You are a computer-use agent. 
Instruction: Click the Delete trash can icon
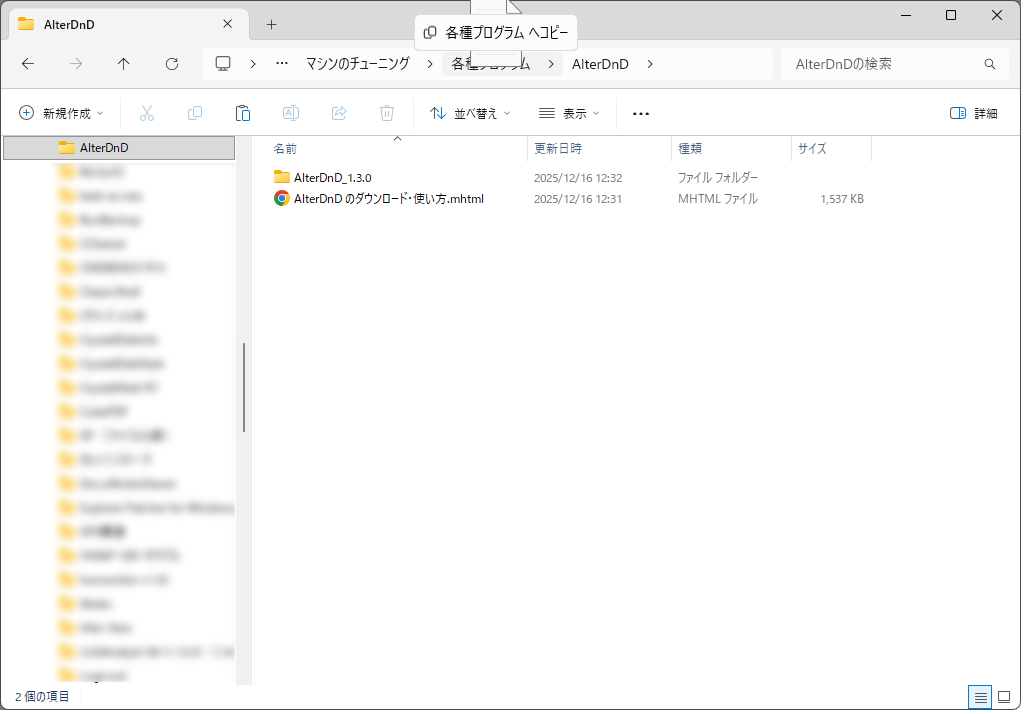pyautogui.click(x=387, y=113)
